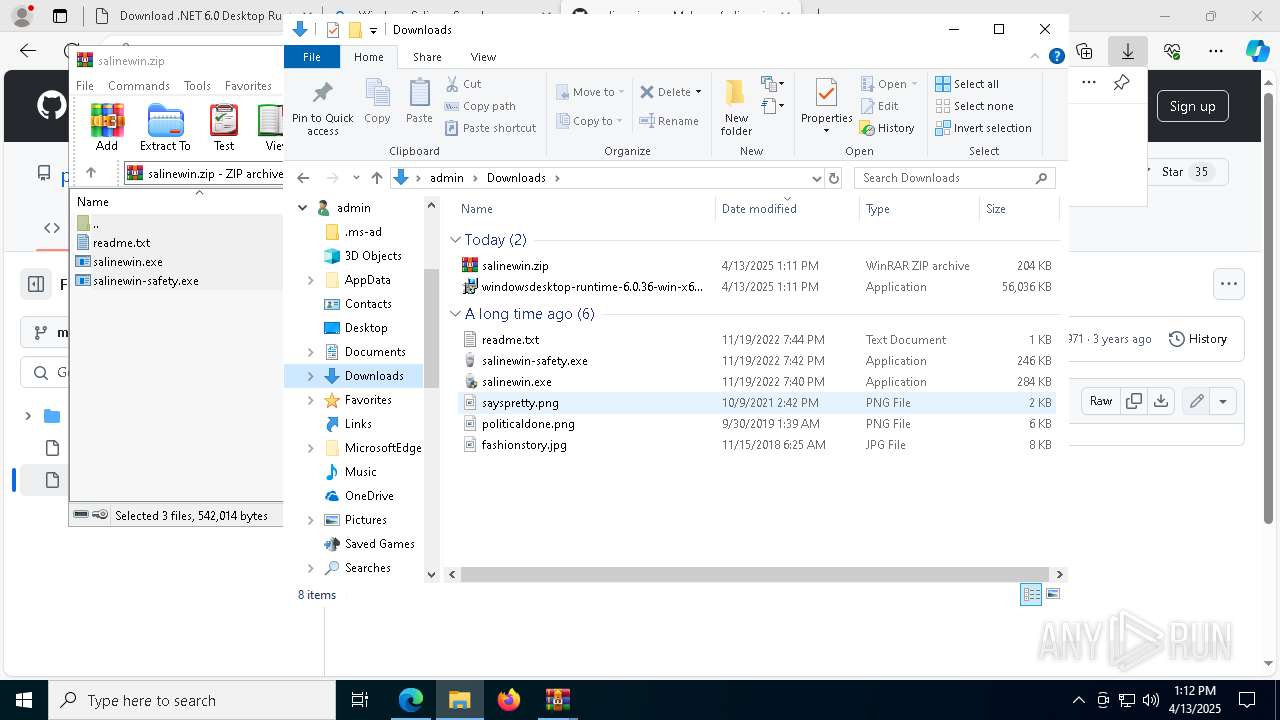Click Copy path in Clipboard group

481,106
